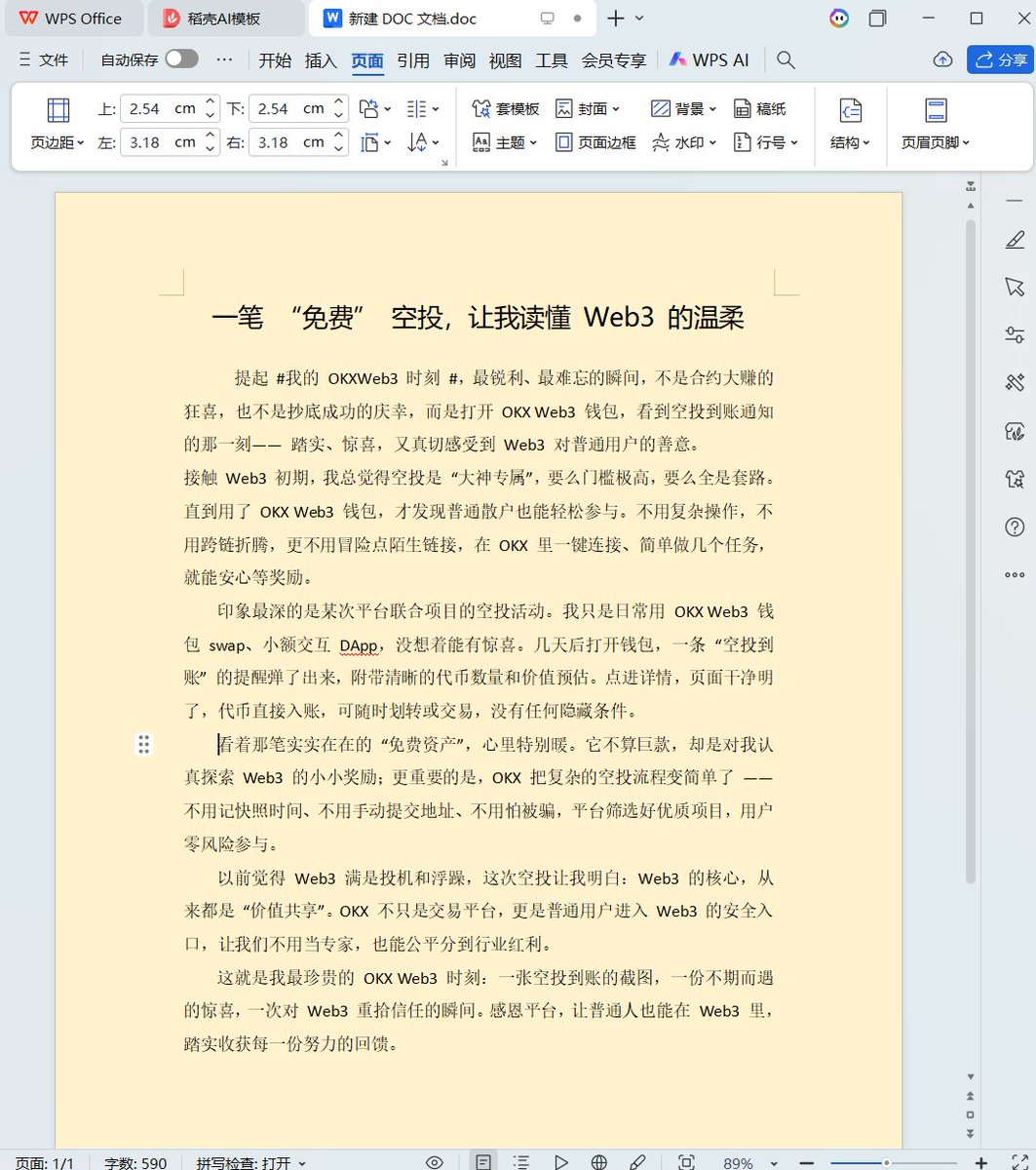Select outline view in status bar

coord(521,1162)
